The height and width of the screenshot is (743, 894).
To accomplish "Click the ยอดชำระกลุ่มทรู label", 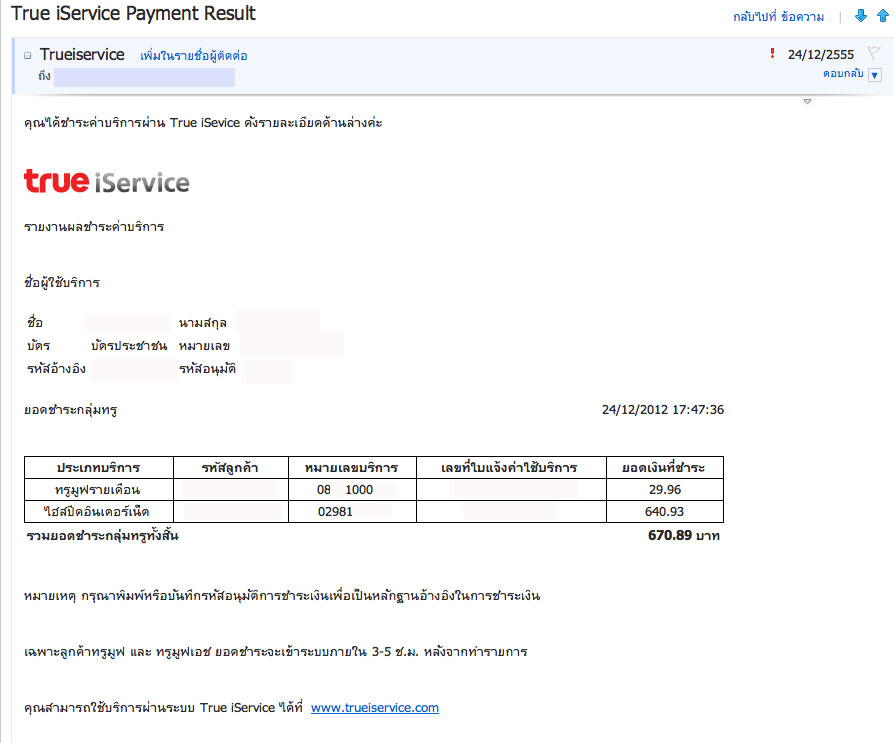I will point(71,409).
